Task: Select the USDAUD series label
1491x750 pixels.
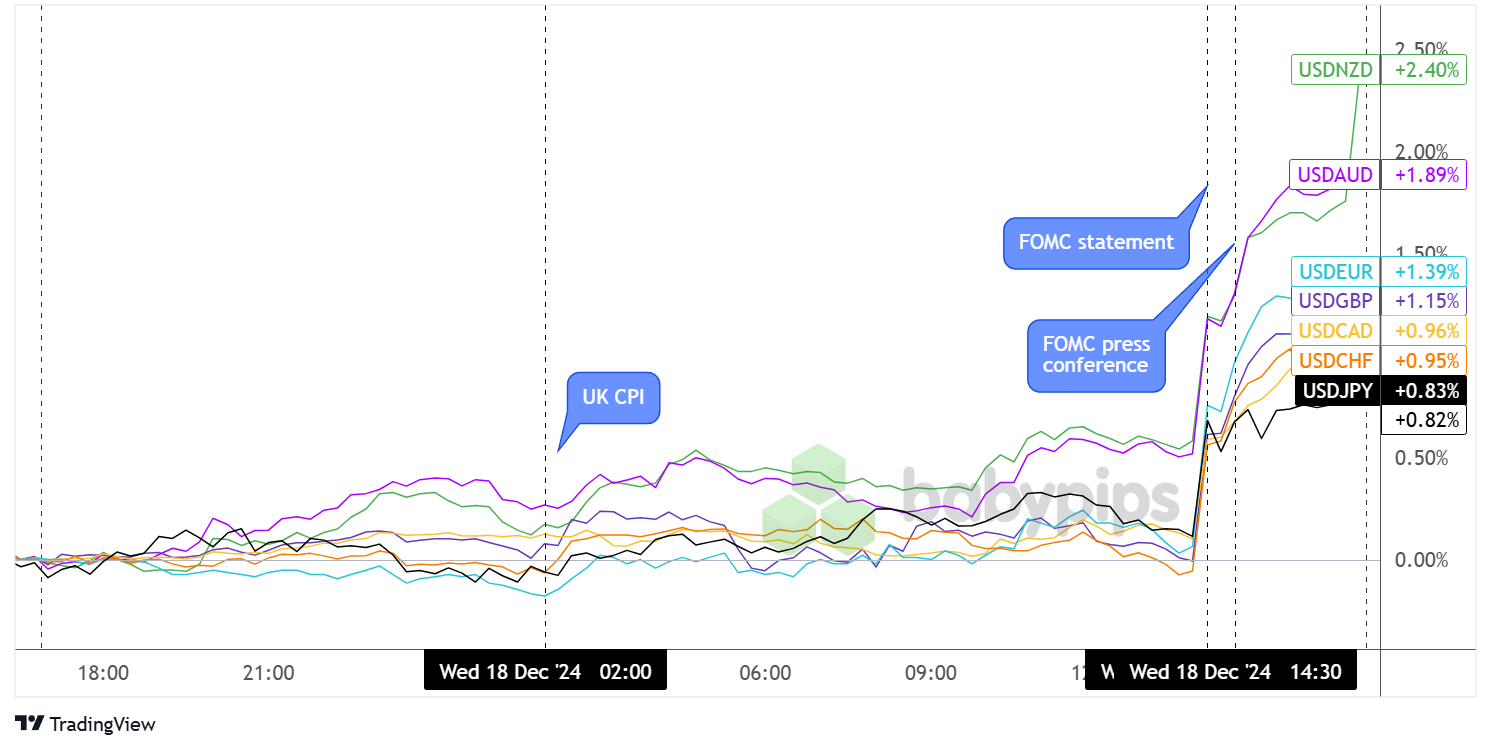Action: [x=1334, y=175]
